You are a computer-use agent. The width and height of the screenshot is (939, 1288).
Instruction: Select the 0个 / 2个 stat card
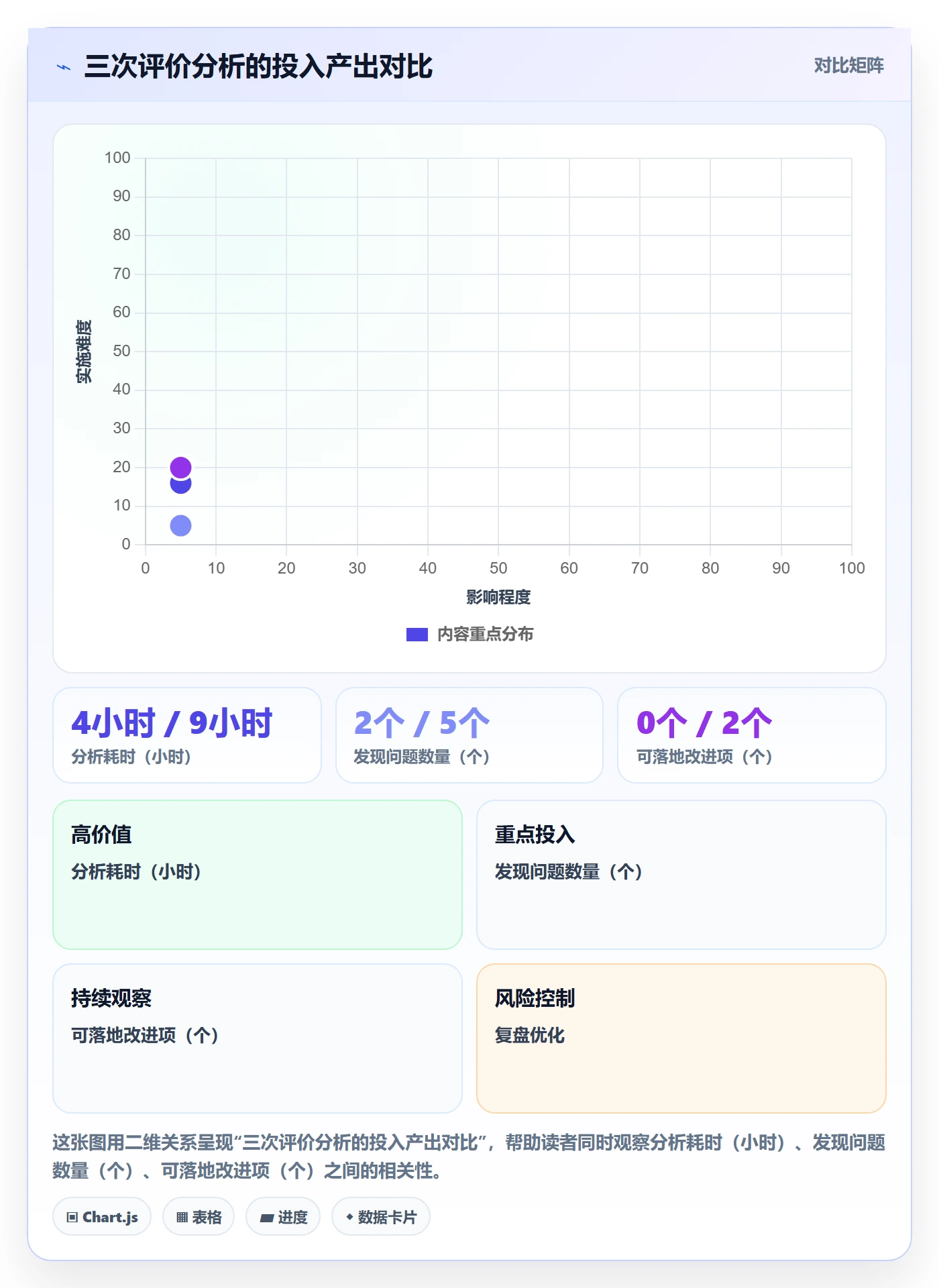click(x=752, y=735)
